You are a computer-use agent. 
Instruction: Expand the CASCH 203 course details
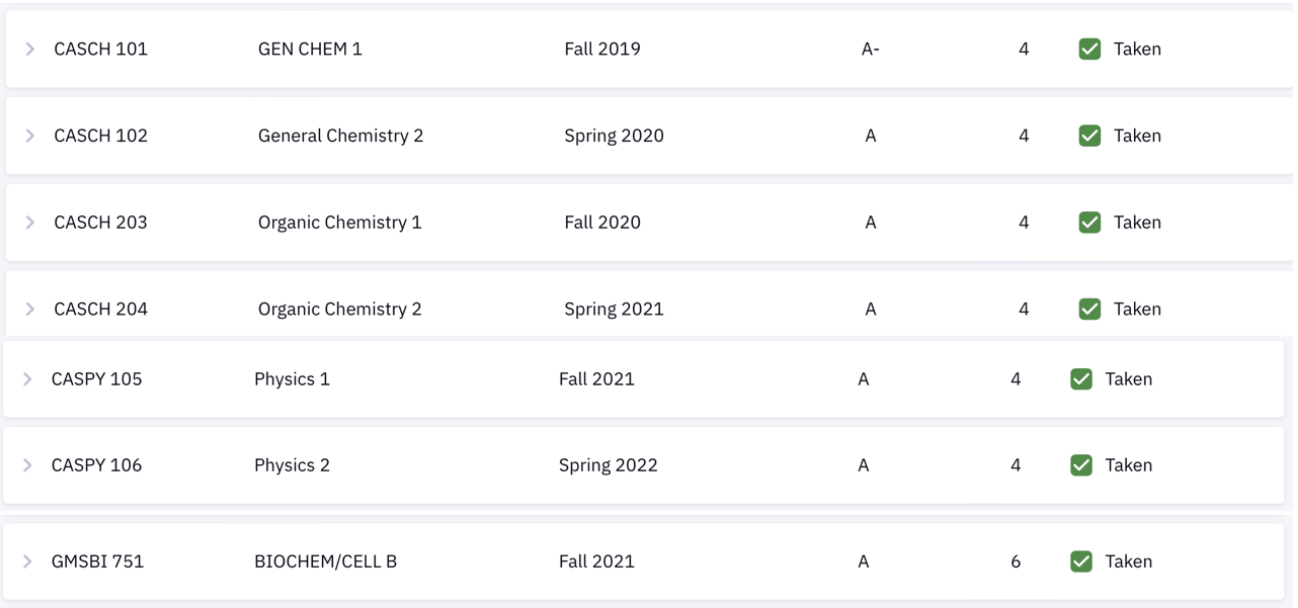pyautogui.click(x=30, y=222)
